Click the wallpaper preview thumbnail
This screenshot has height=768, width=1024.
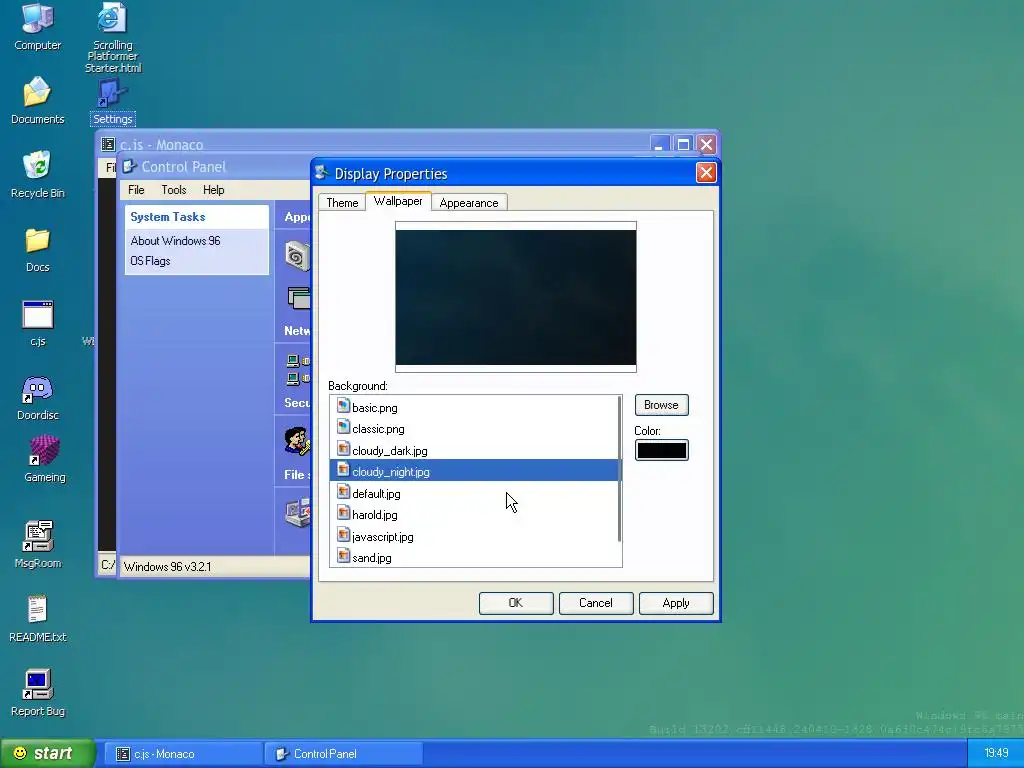[516, 297]
